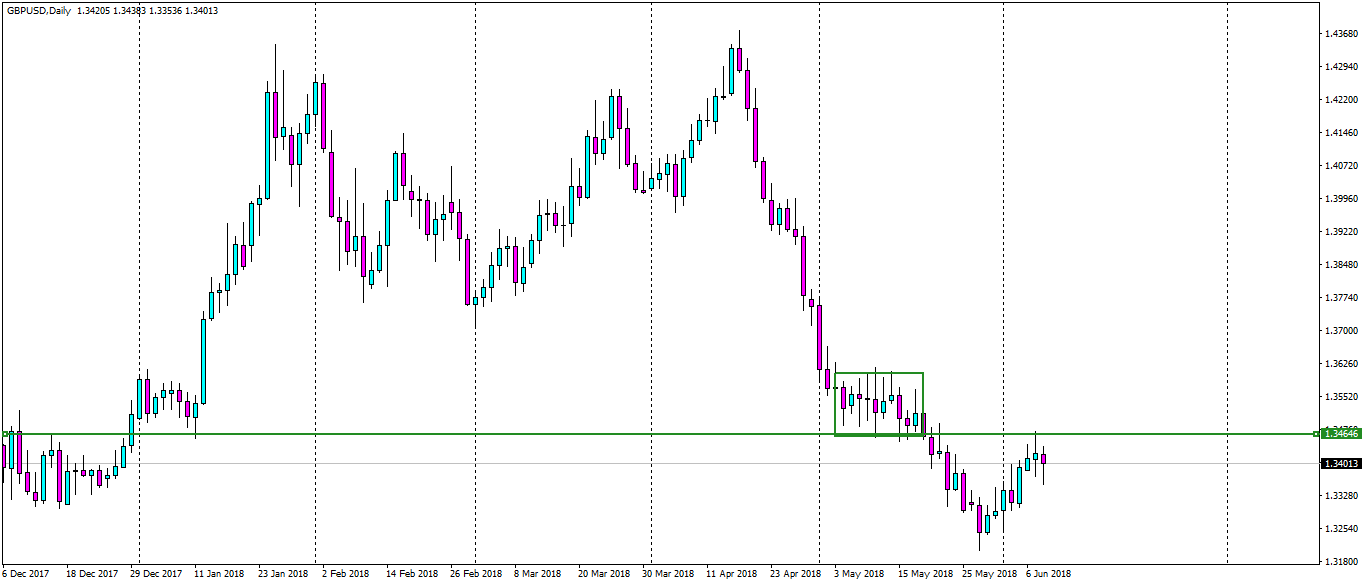Image resolution: width=1362 pixels, height=585 pixels.
Task: Click the GBPUSD,Daily chart title
Action: [x=37, y=11]
